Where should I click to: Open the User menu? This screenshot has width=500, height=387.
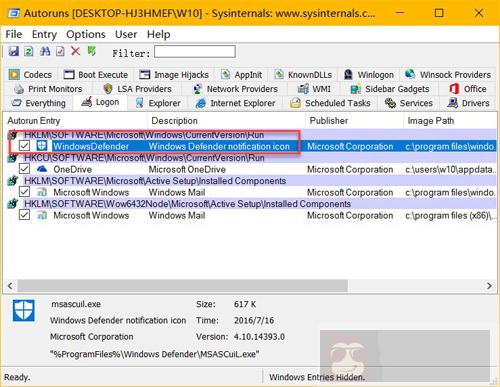pyautogui.click(x=126, y=34)
